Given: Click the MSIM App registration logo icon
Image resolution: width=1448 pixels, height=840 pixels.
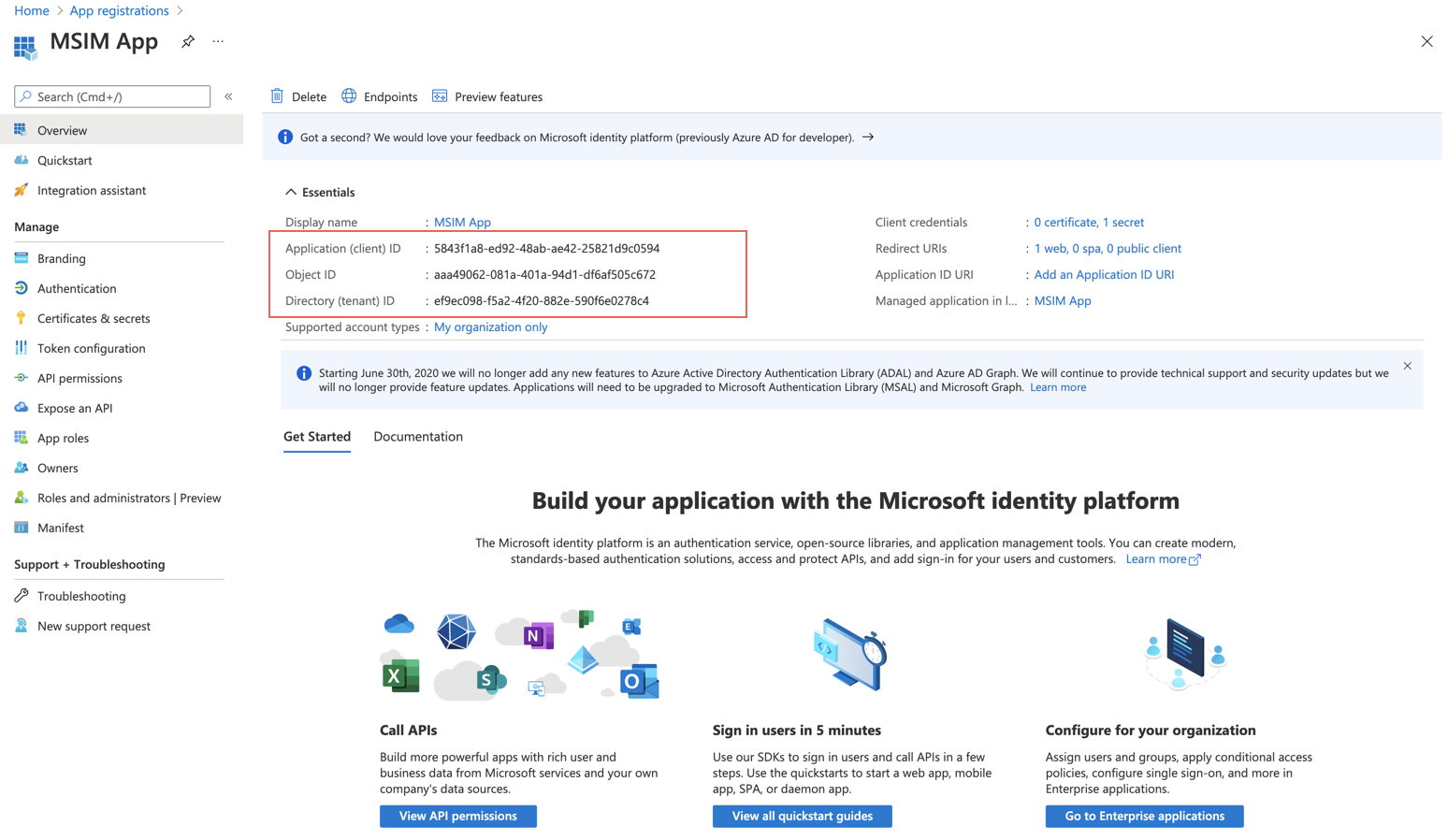Looking at the screenshot, I should (x=25, y=47).
